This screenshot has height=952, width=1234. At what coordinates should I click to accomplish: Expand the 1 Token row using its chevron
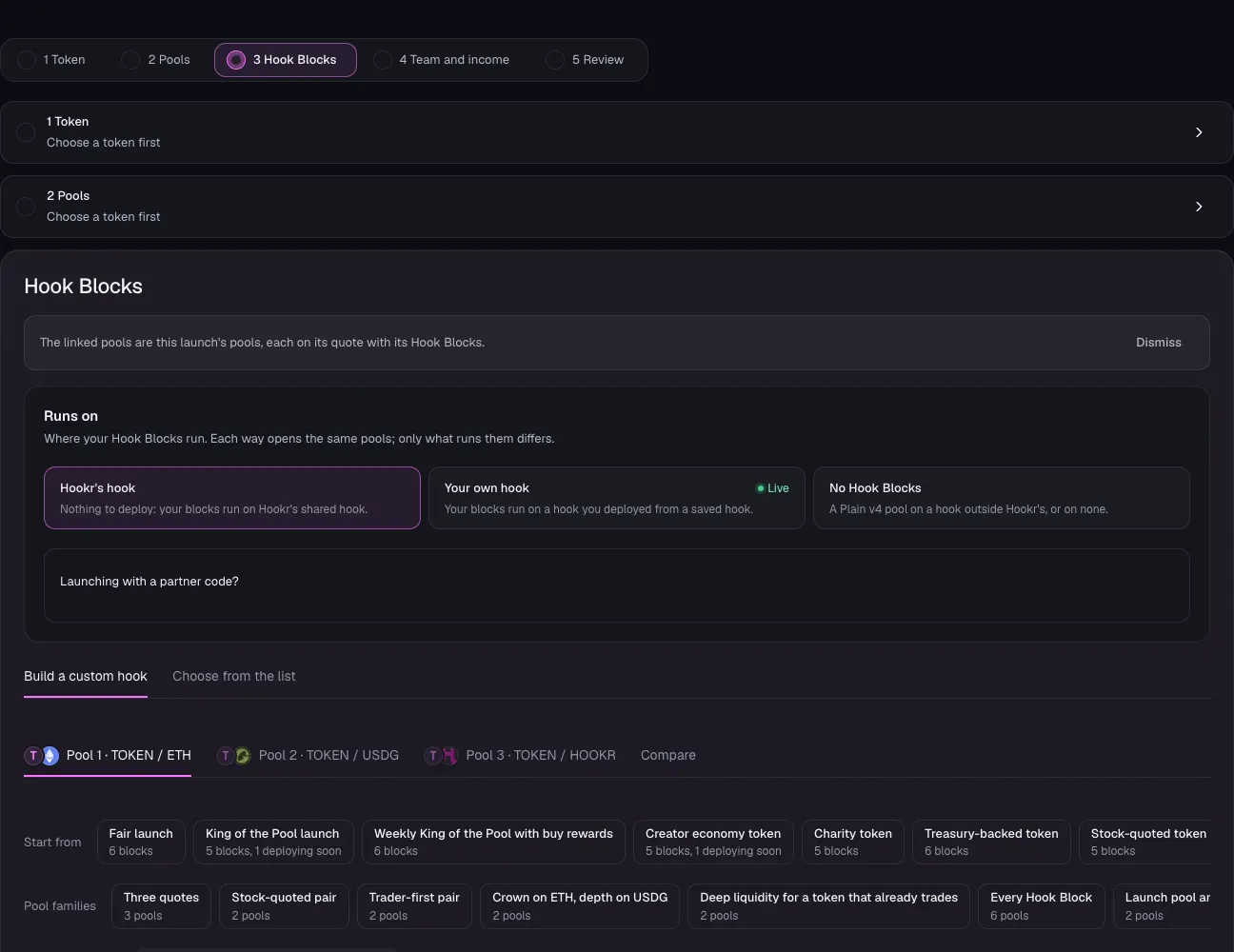tap(1199, 132)
